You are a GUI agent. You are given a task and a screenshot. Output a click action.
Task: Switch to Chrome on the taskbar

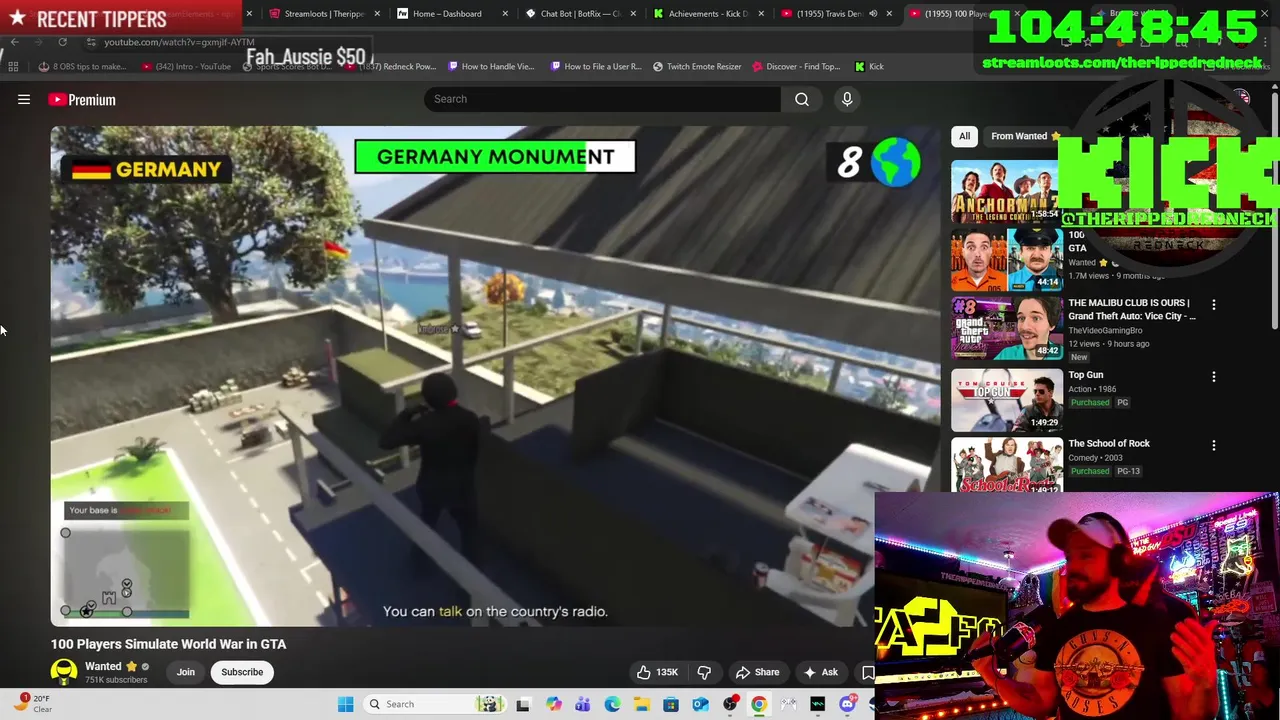tap(759, 704)
